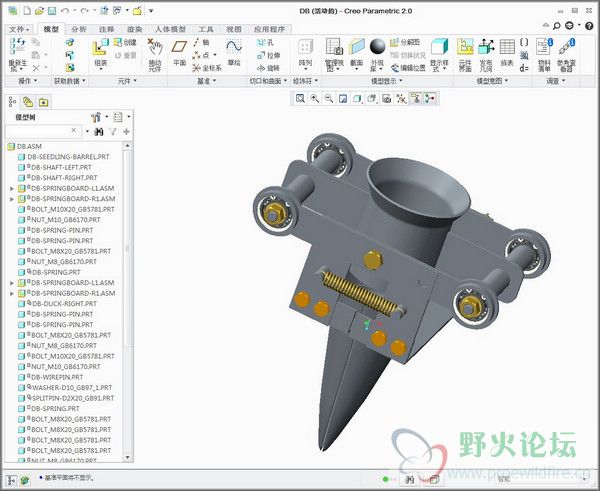Click the repaint icon in graphics toolbar
Screen dimensions: 600x491
tap(343, 99)
